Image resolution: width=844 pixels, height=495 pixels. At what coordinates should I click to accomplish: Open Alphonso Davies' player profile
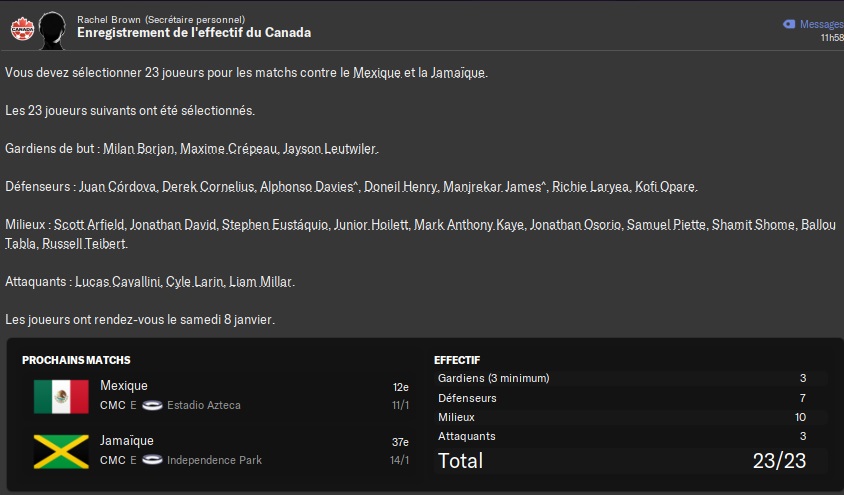307,187
